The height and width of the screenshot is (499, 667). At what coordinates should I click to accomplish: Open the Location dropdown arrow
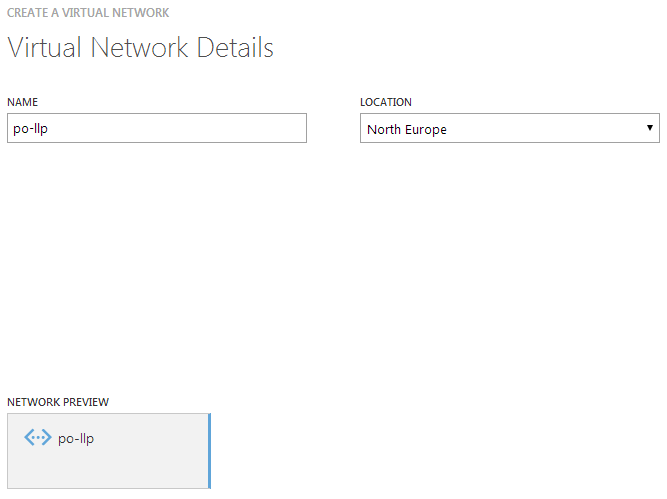coord(650,128)
